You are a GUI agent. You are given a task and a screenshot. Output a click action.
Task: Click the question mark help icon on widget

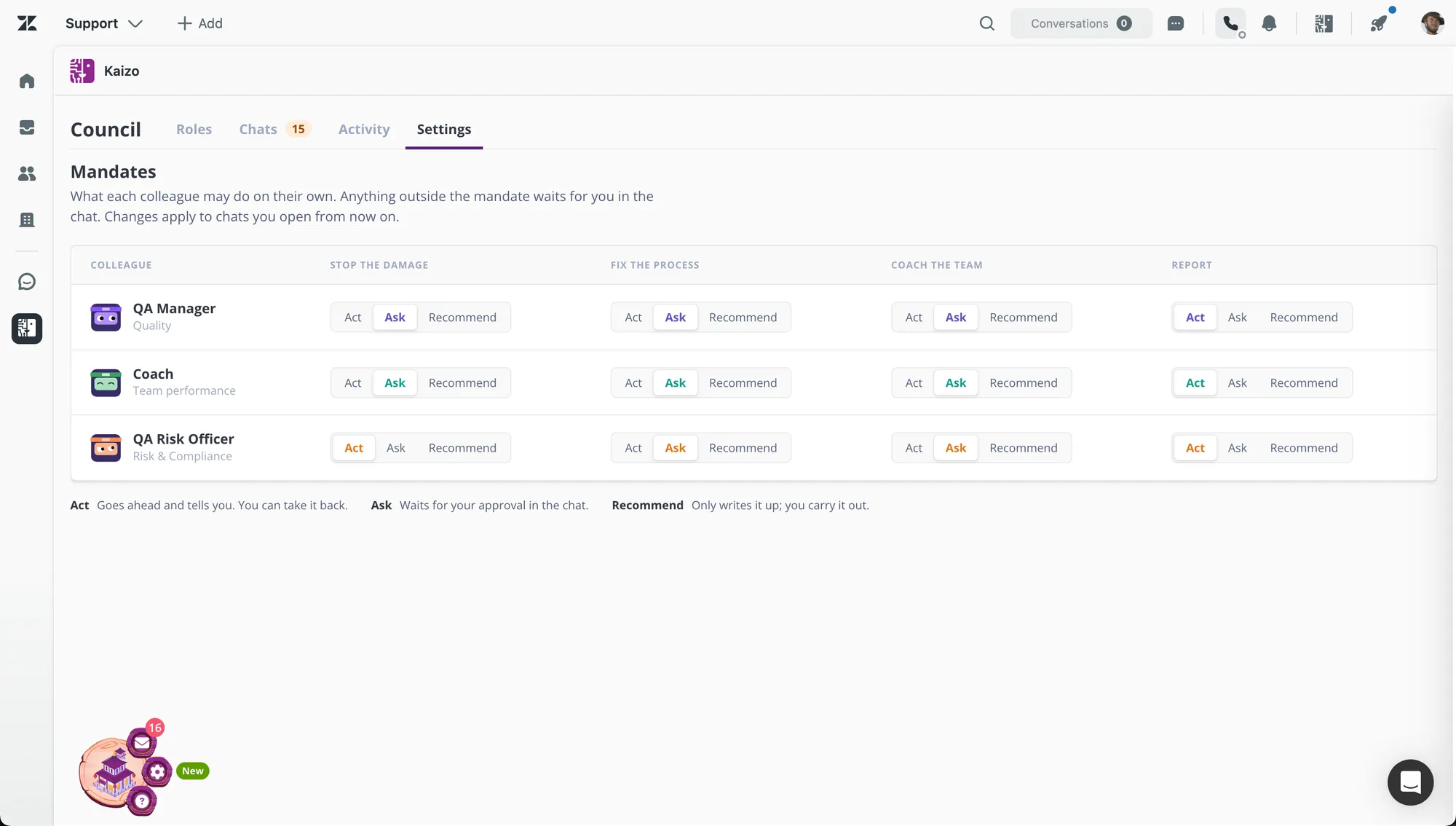142,801
